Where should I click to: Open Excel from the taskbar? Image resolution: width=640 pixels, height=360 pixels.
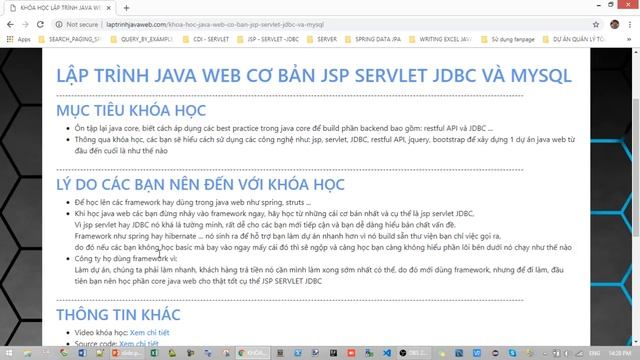pos(154,353)
